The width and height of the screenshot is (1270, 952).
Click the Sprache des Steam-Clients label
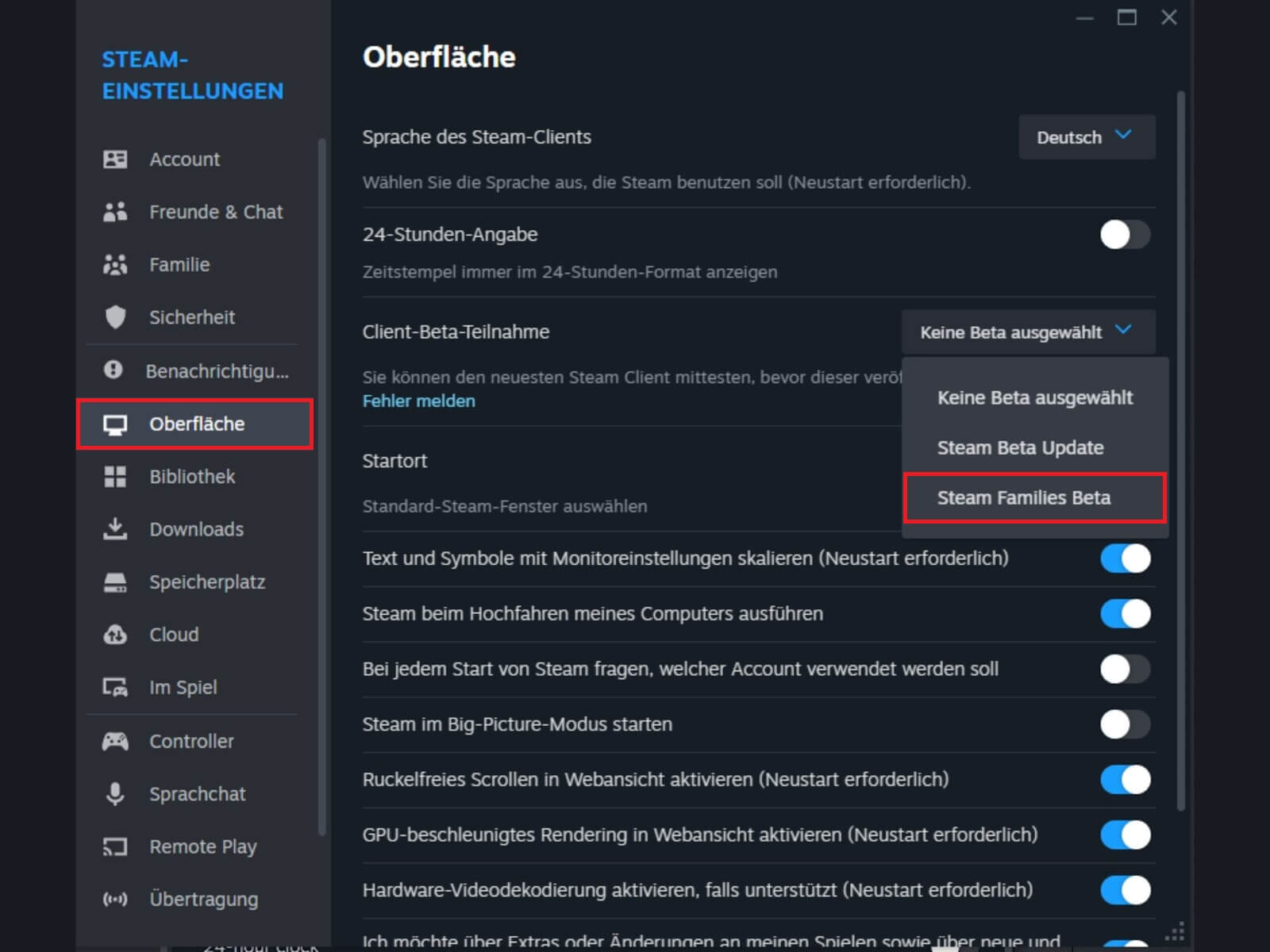click(476, 137)
